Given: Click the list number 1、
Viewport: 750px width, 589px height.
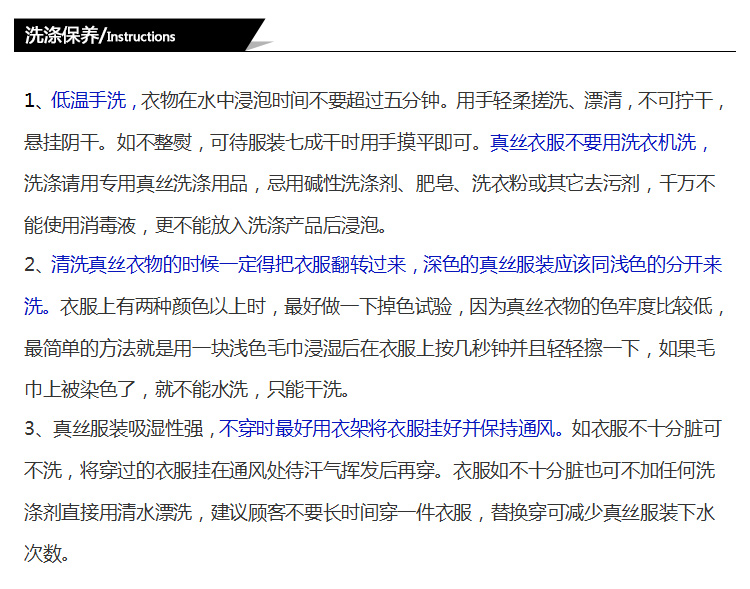Looking at the screenshot, I should (36, 100).
